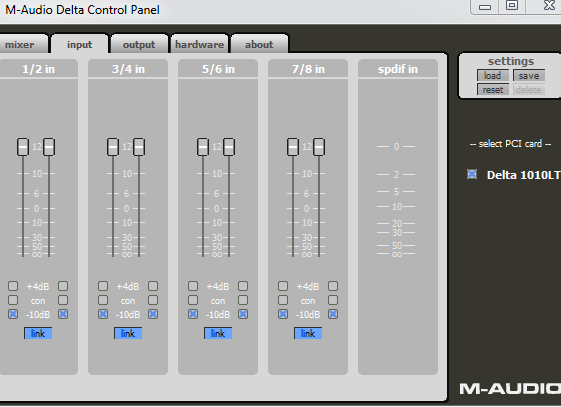The width and height of the screenshot is (561, 407).
Task: Click right fader handle of 7/8 in
Action: click(x=319, y=147)
